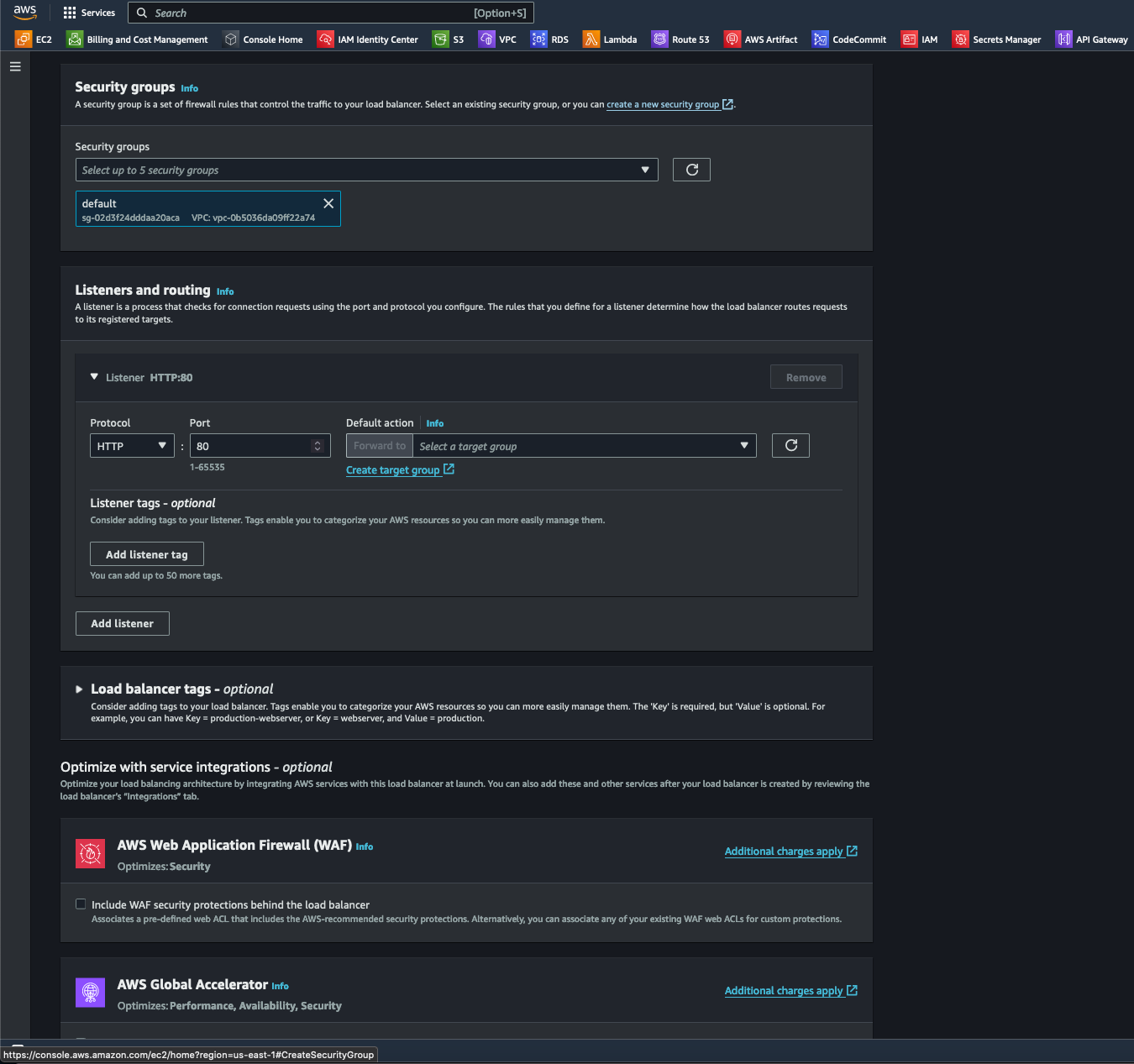Toggle the hamburger side navigation menu
The width and height of the screenshot is (1134, 1064).
pos(15,66)
